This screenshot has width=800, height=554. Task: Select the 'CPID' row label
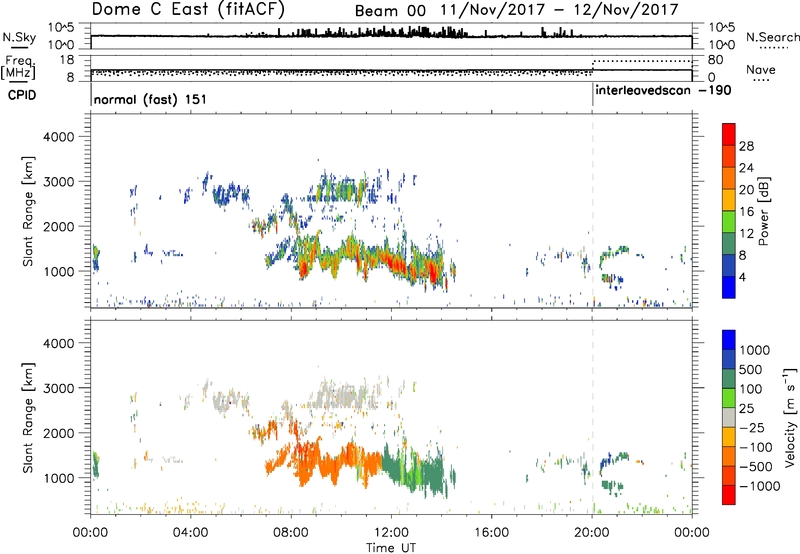(x=22, y=95)
